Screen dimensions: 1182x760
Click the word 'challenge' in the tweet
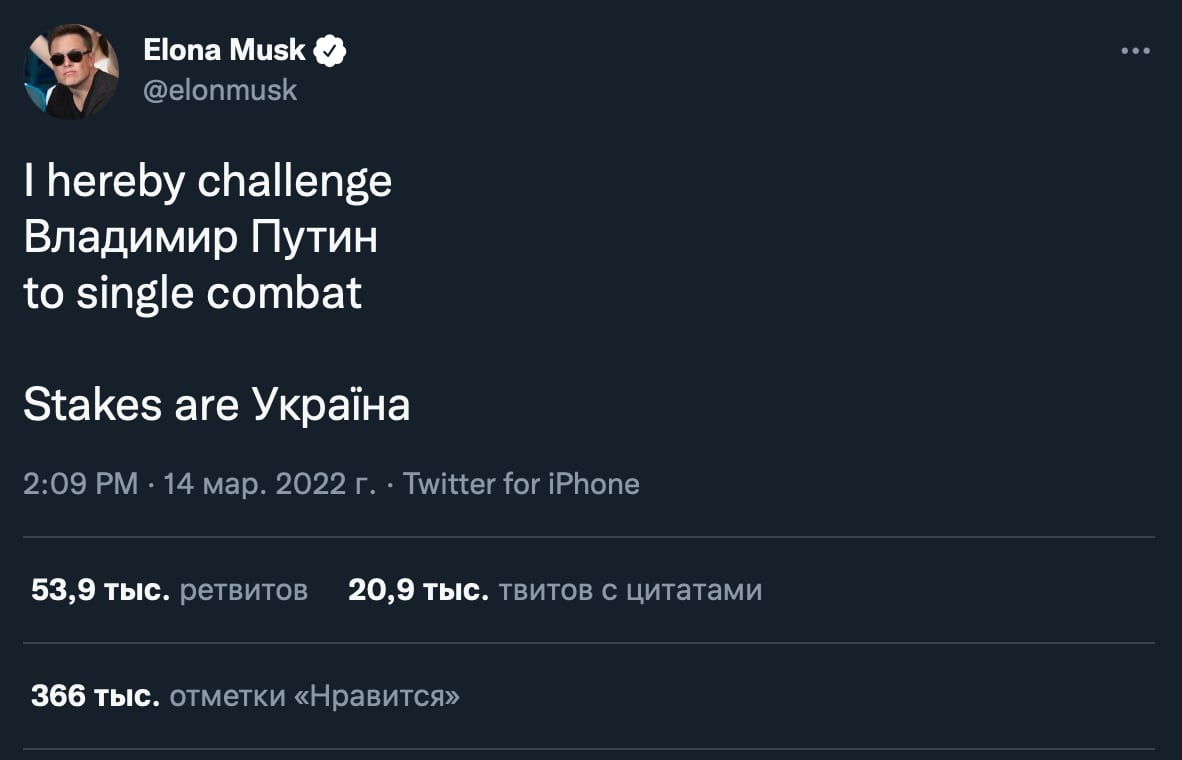tap(295, 182)
